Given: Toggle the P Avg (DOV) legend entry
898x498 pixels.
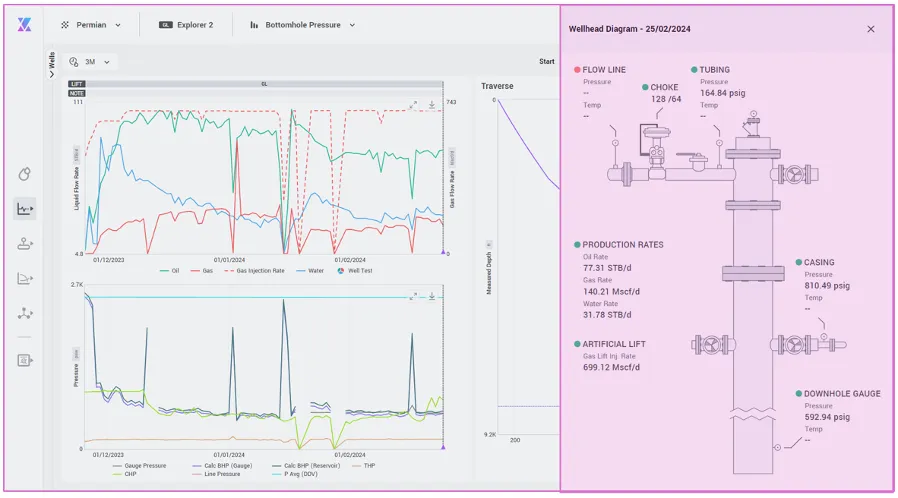Looking at the screenshot, I should (x=295, y=474).
